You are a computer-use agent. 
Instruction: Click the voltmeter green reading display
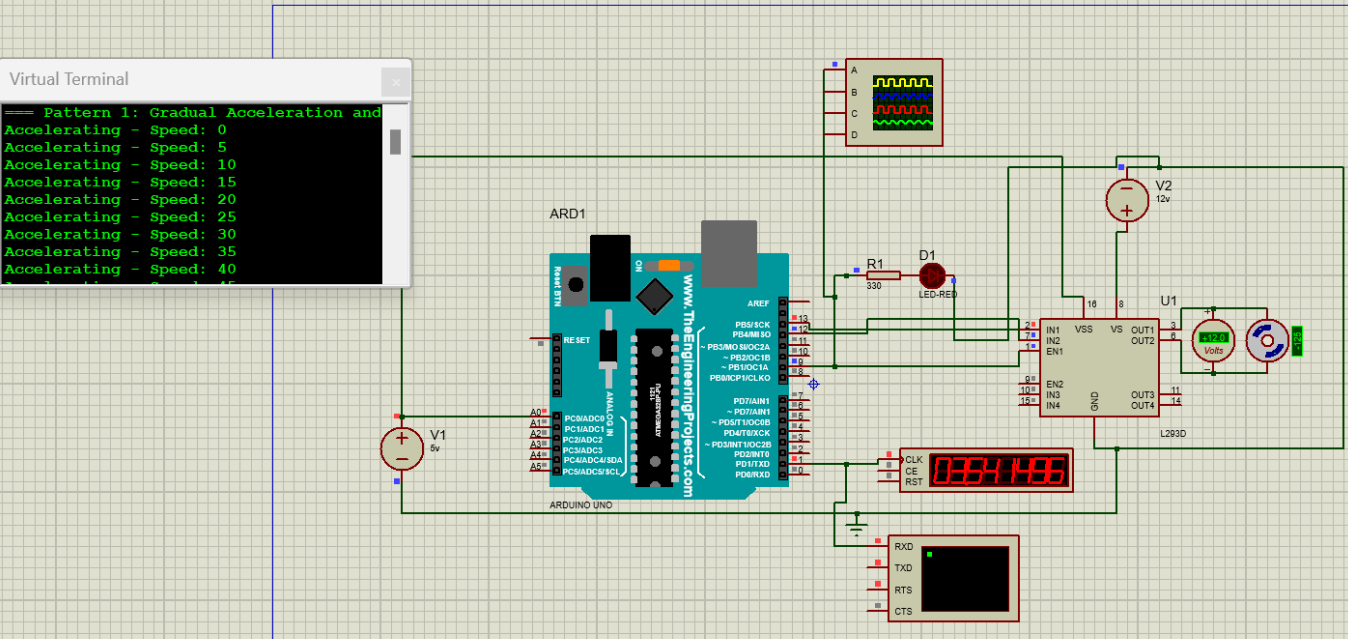pos(1213,338)
